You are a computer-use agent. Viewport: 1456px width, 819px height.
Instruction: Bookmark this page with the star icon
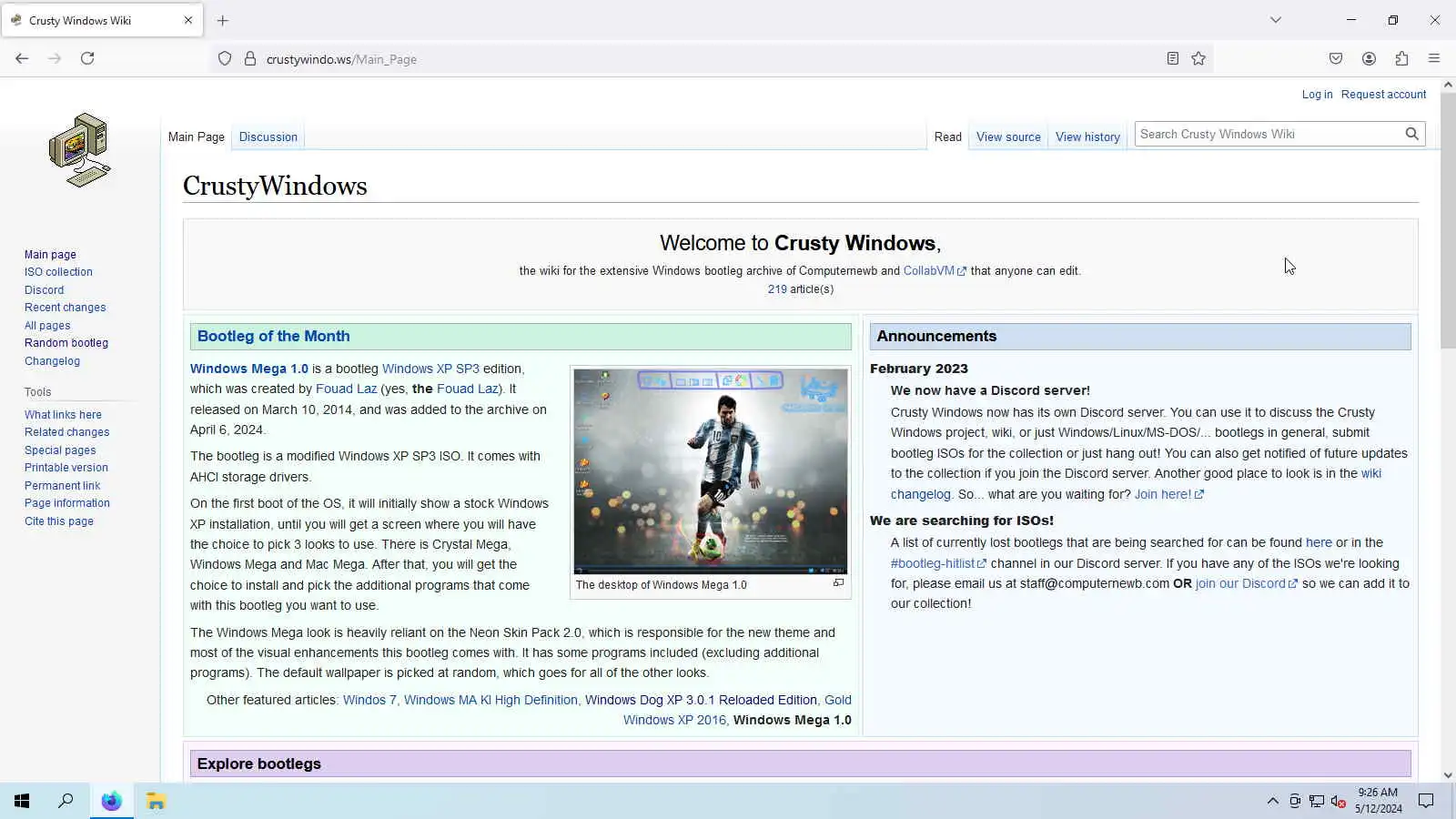point(1198,58)
